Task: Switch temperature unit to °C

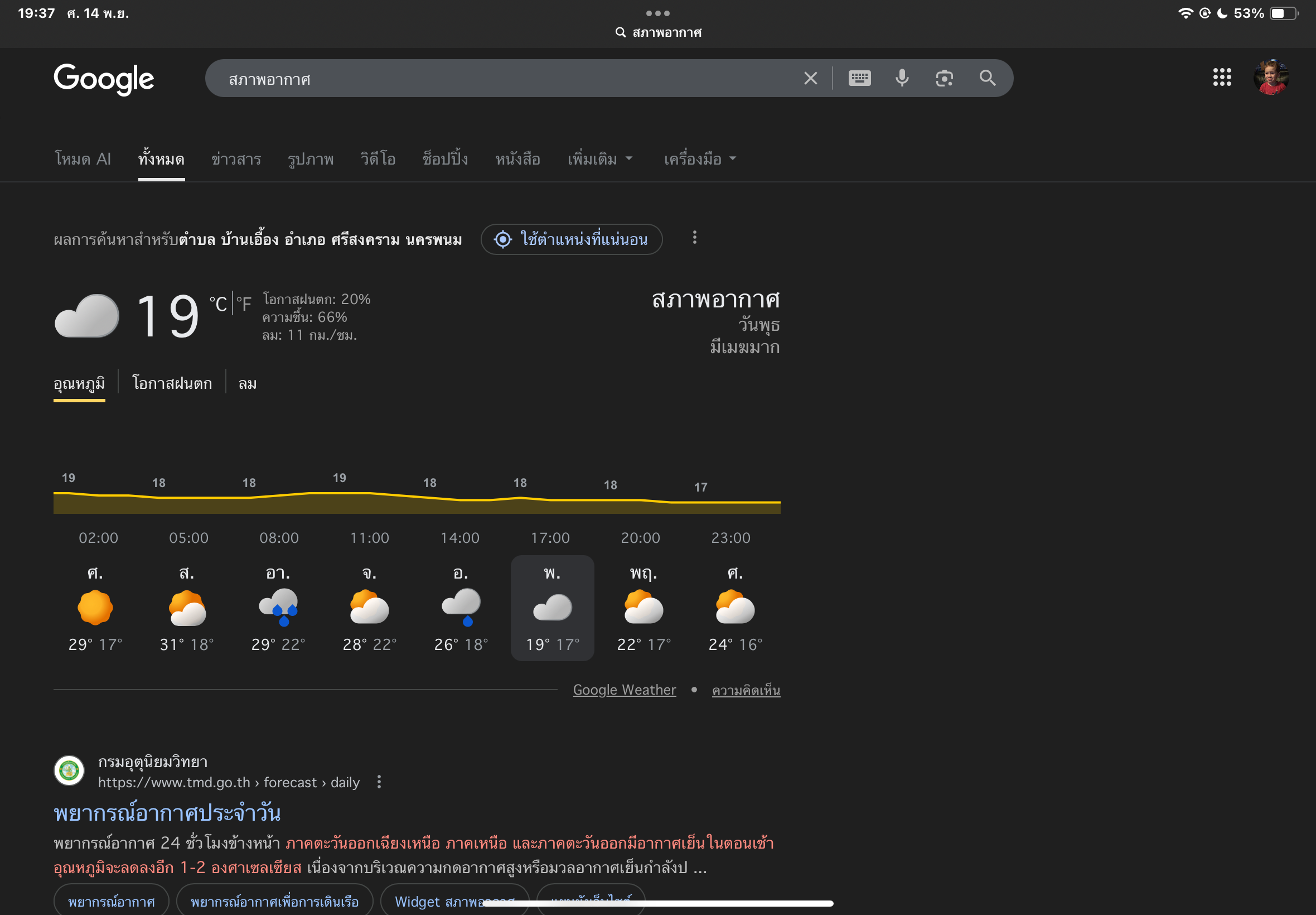Action: [218, 305]
